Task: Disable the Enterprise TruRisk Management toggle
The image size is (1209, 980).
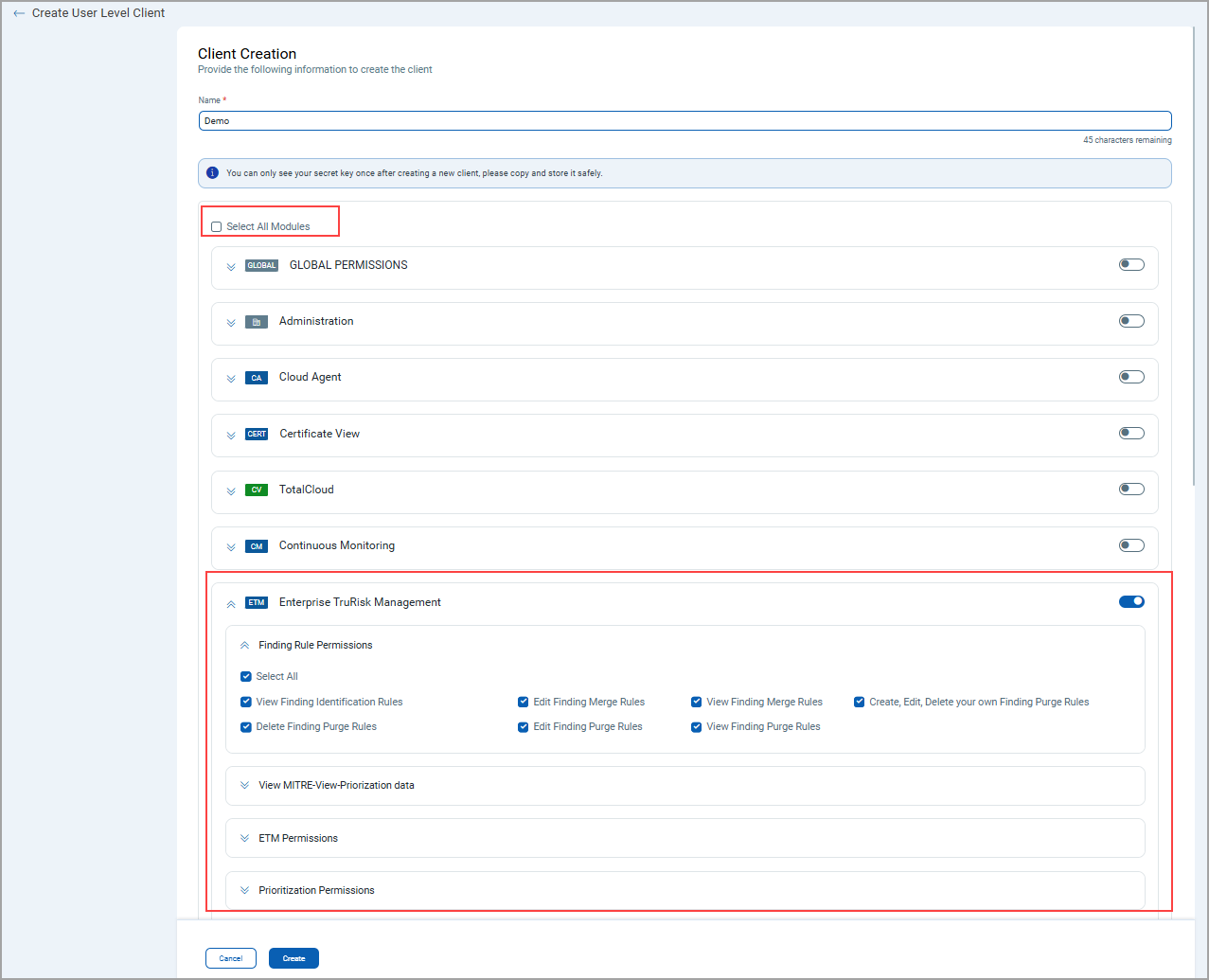Action: tap(1131, 601)
